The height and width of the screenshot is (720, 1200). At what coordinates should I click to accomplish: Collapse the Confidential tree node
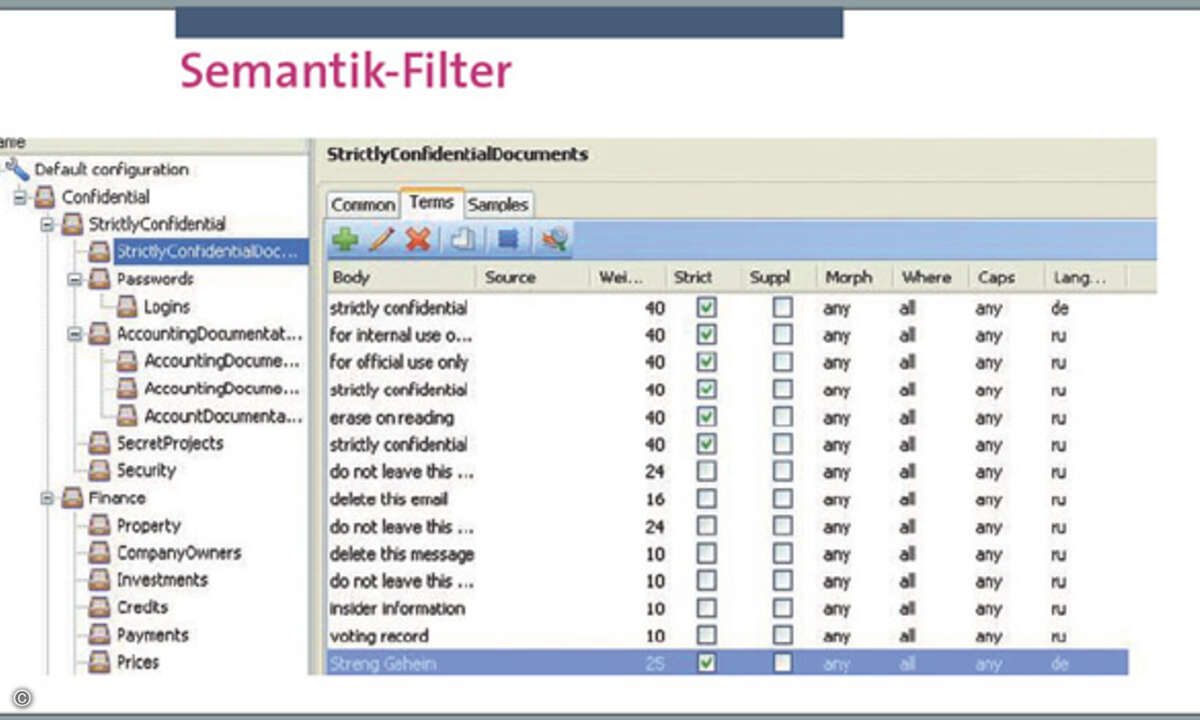tap(20, 197)
